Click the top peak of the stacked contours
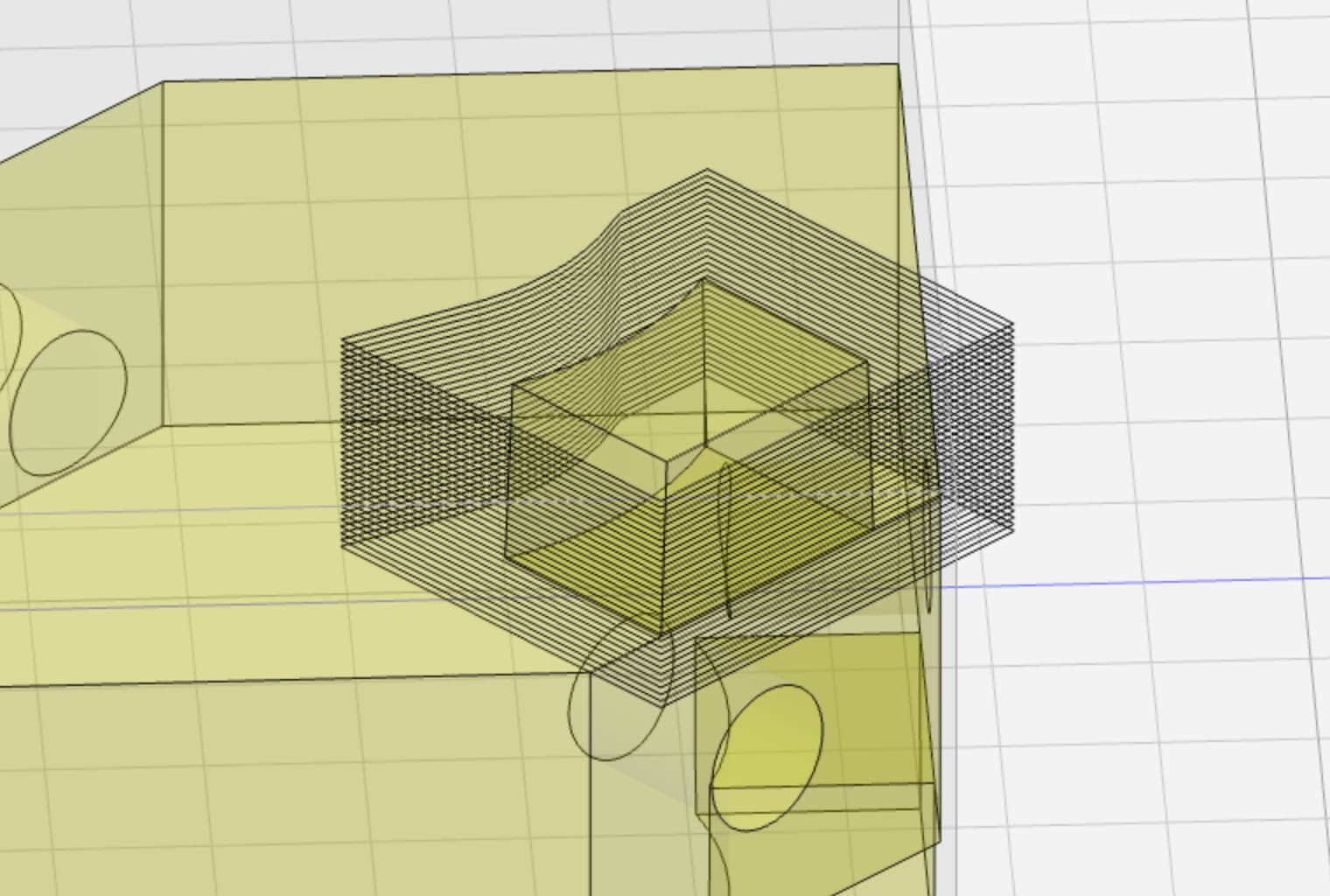The image size is (1330, 896). pyautogui.click(x=707, y=171)
